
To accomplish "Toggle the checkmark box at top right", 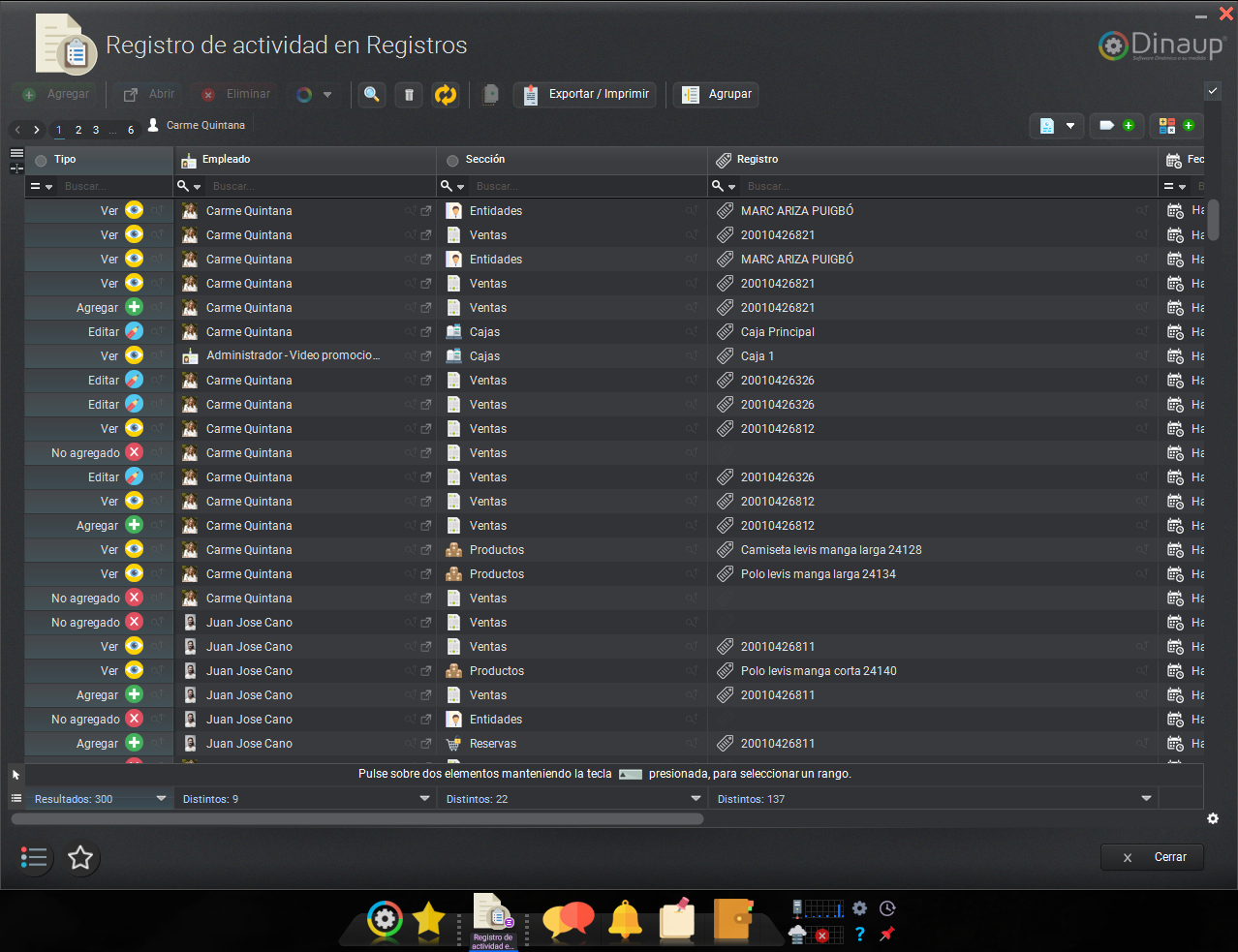I will click(x=1212, y=90).
